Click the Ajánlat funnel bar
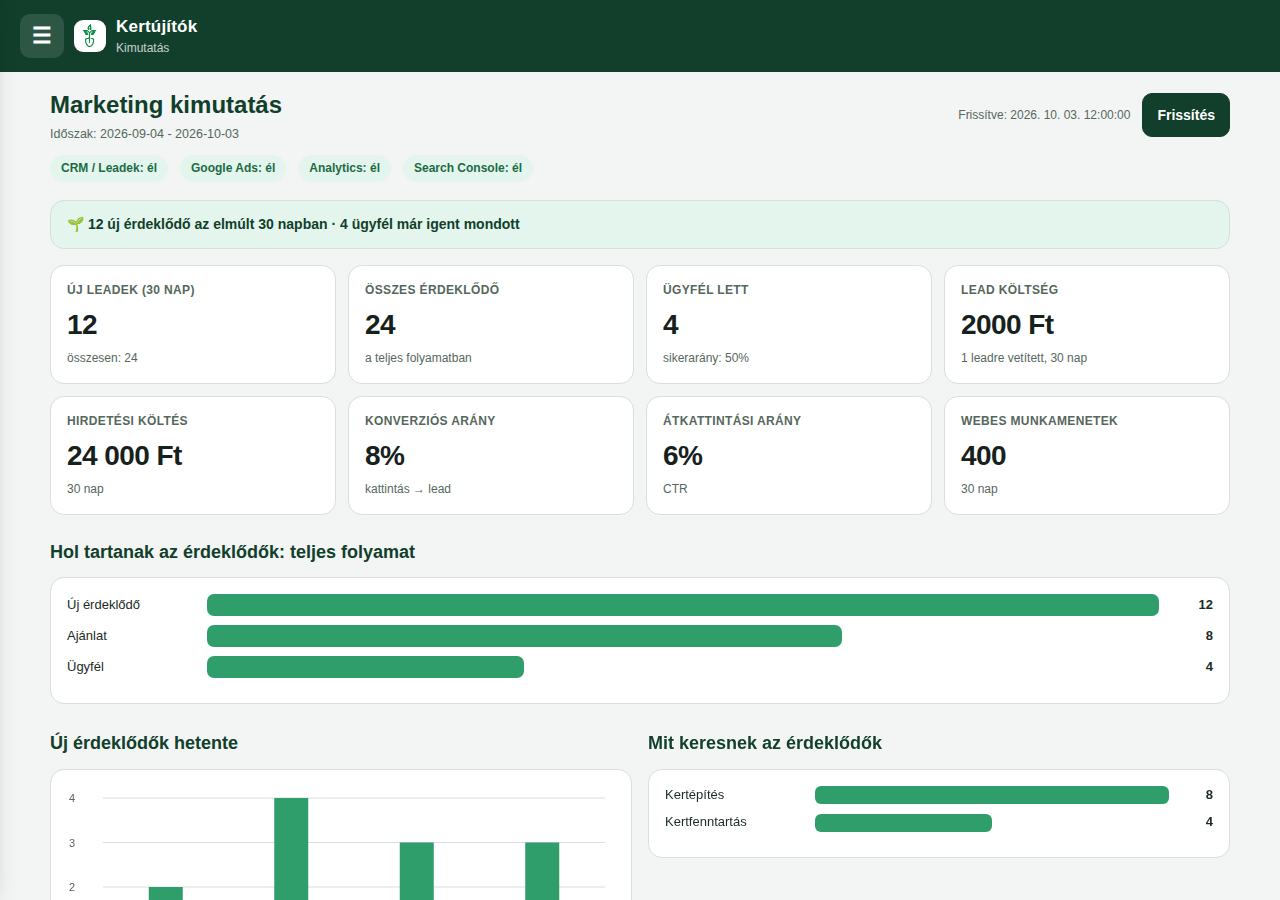 pyautogui.click(x=524, y=636)
